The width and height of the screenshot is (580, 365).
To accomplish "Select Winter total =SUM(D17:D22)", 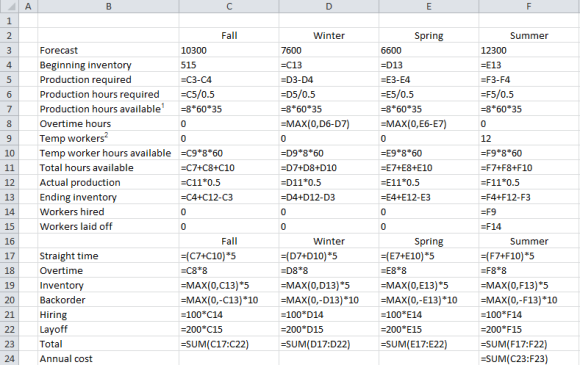I will tap(329, 344).
